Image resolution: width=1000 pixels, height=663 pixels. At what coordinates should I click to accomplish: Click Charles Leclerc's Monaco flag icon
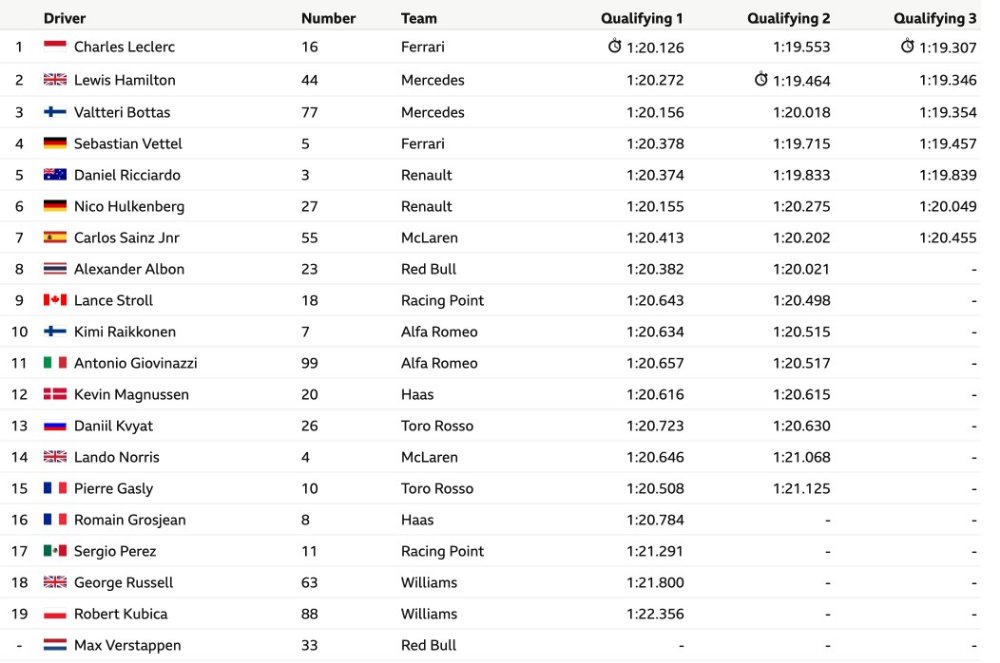coord(55,46)
